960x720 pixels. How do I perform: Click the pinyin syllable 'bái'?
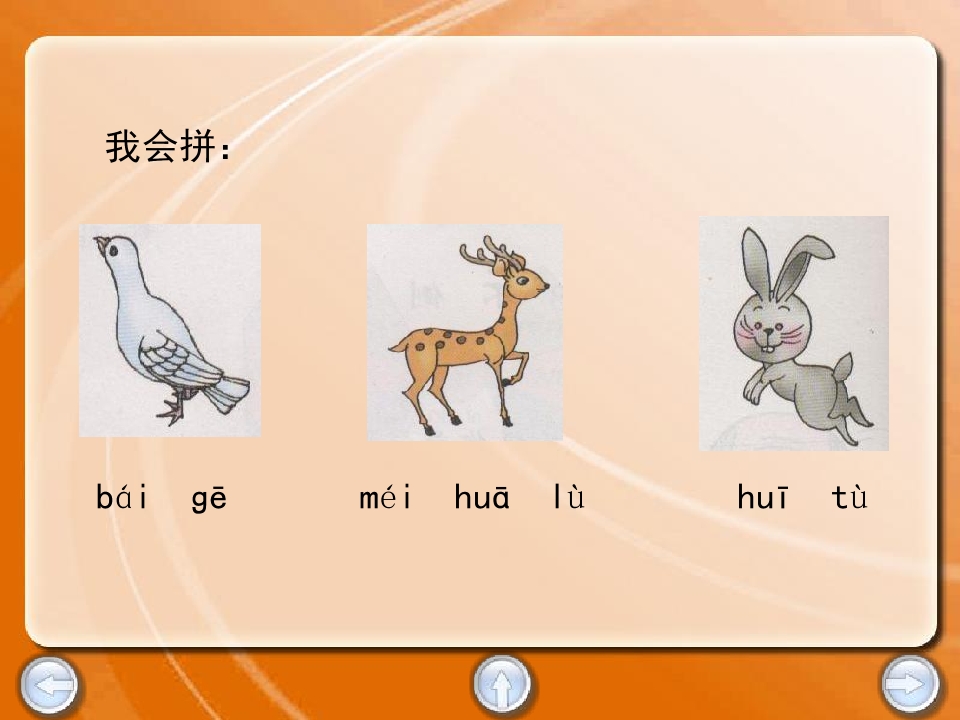[122, 497]
